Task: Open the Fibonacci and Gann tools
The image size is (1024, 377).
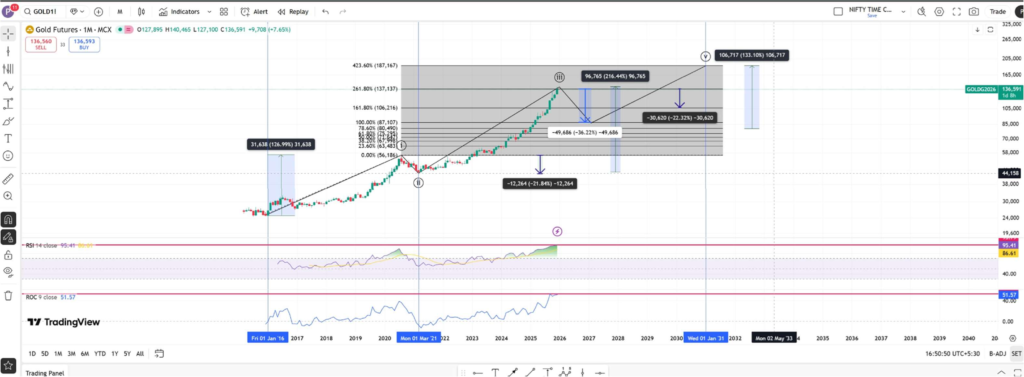Action: (x=8, y=69)
